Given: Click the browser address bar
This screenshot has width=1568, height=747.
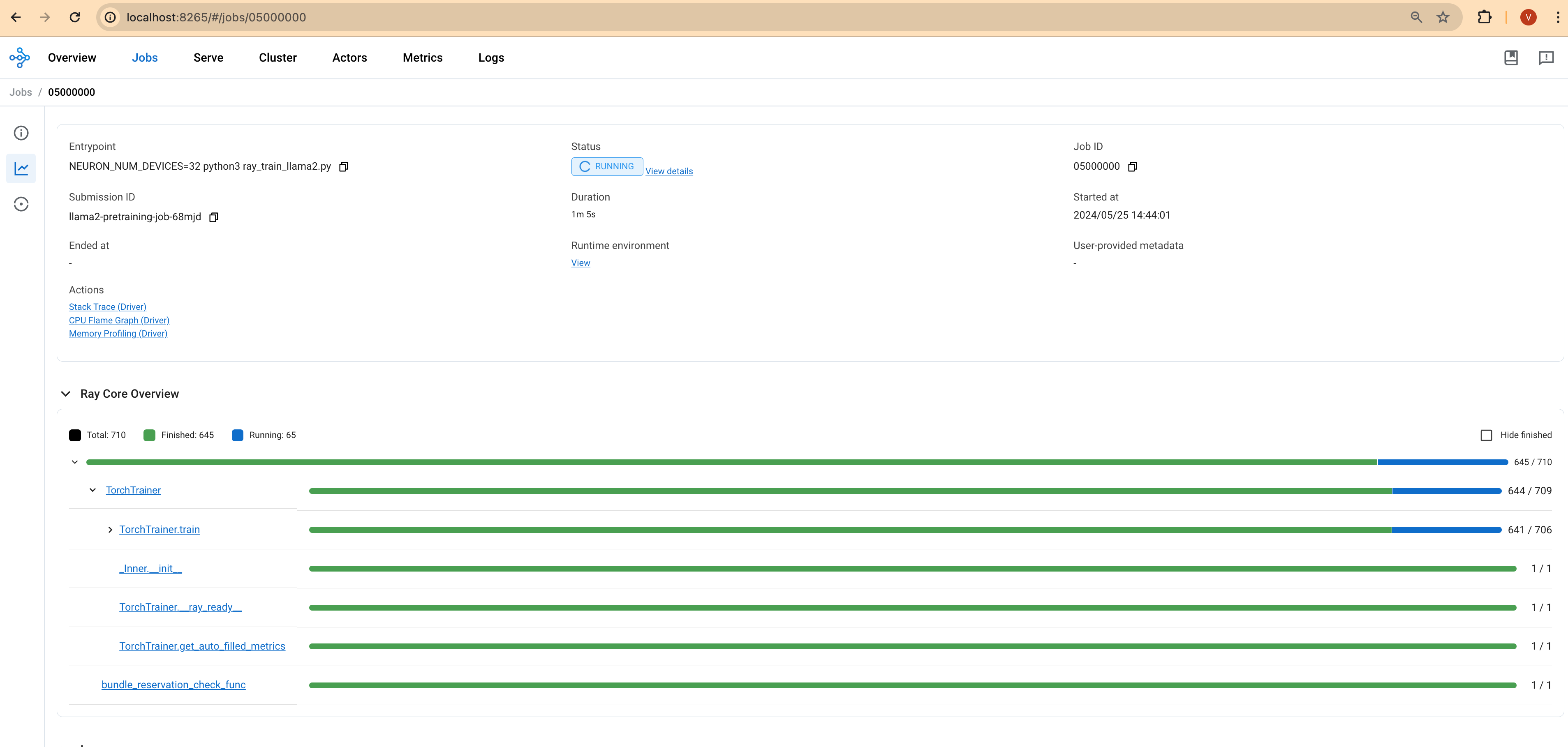Looking at the screenshot, I should (x=731, y=18).
